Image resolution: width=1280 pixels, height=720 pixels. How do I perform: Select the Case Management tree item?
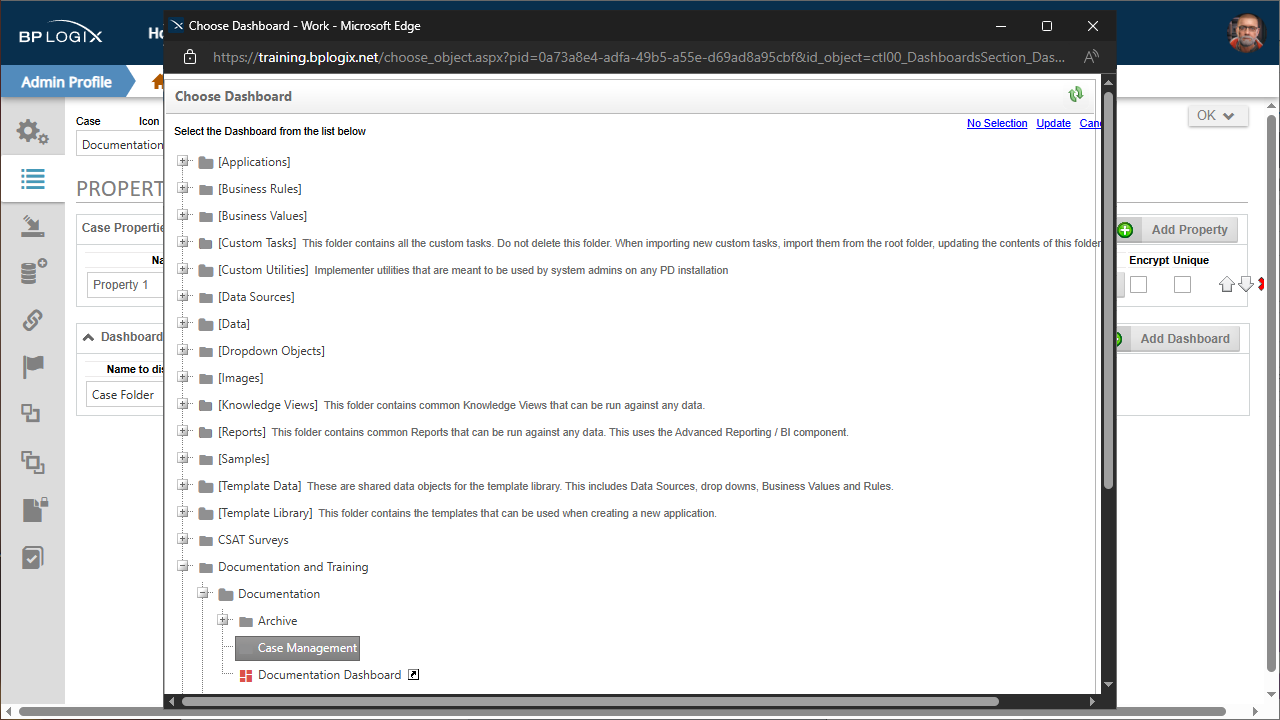pyautogui.click(x=297, y=648)
